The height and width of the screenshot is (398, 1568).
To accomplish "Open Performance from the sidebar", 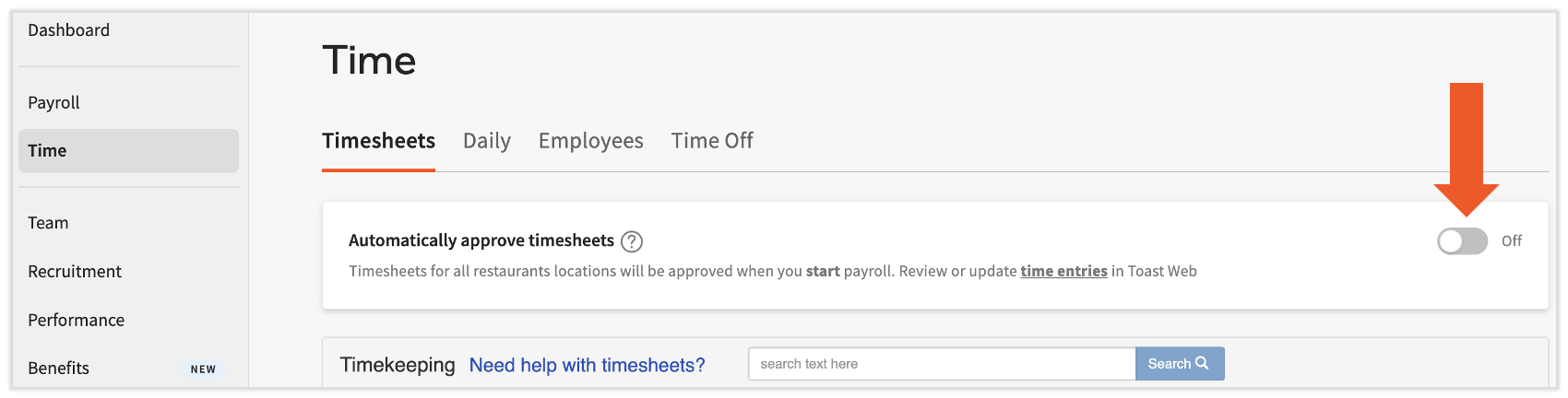I will (77, 321).
